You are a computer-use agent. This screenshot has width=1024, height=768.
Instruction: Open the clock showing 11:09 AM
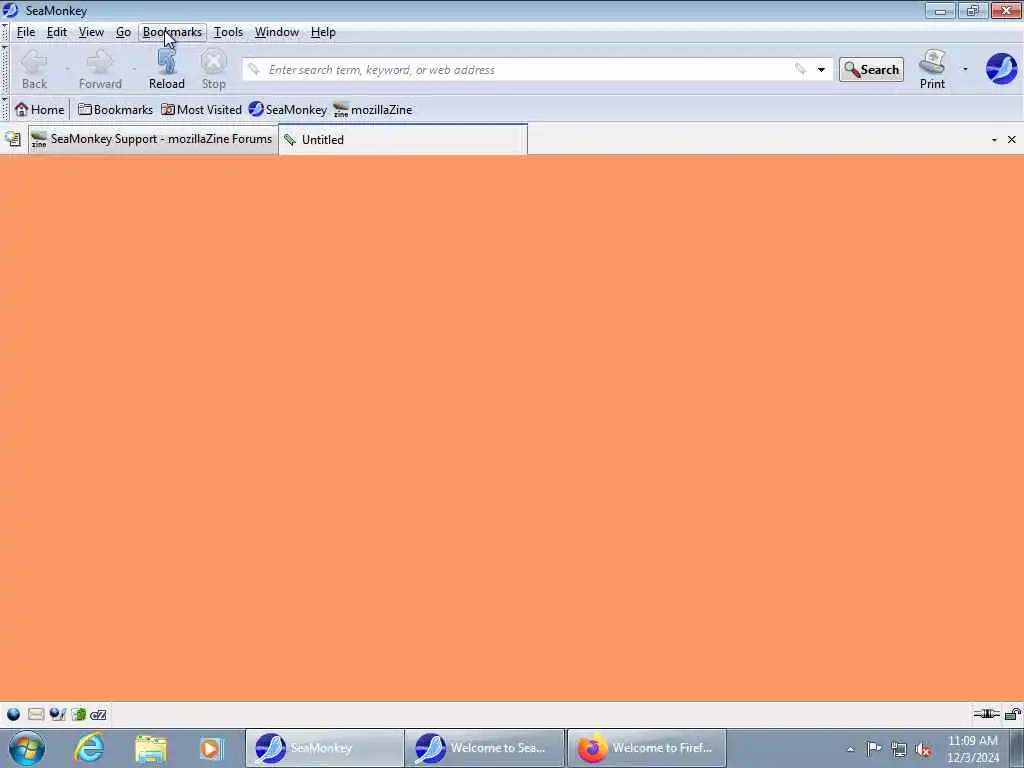(973, 749)
